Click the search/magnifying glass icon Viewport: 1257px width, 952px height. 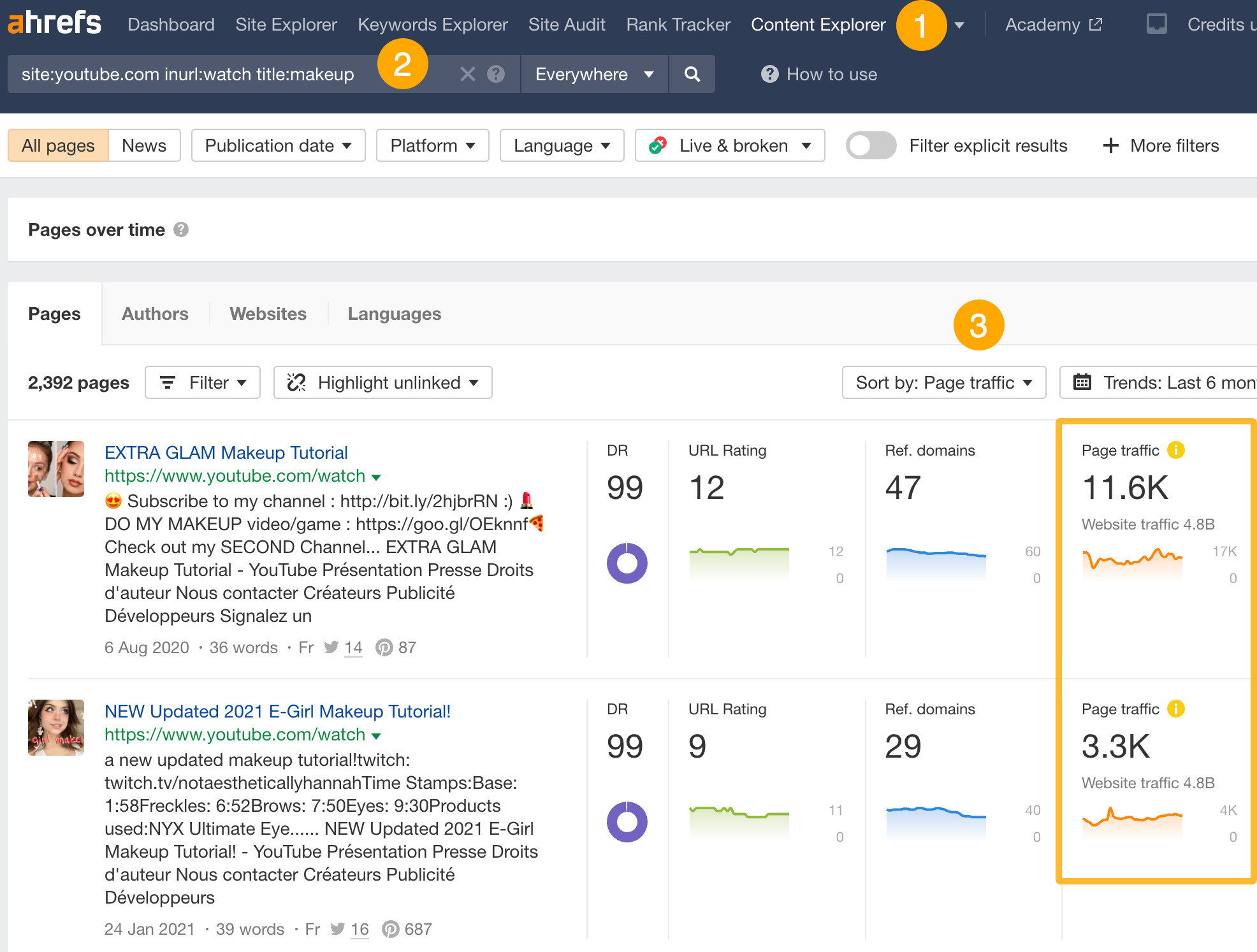point(692,74)
